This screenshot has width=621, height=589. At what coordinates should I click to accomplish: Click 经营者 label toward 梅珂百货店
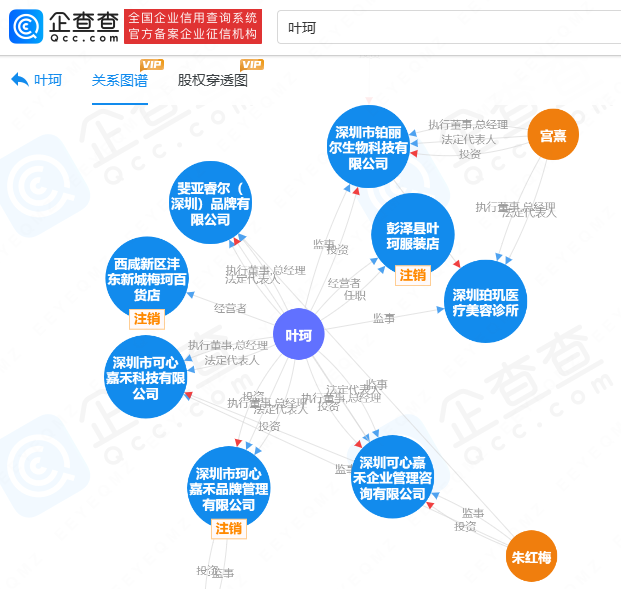click(x=230, y=308)
